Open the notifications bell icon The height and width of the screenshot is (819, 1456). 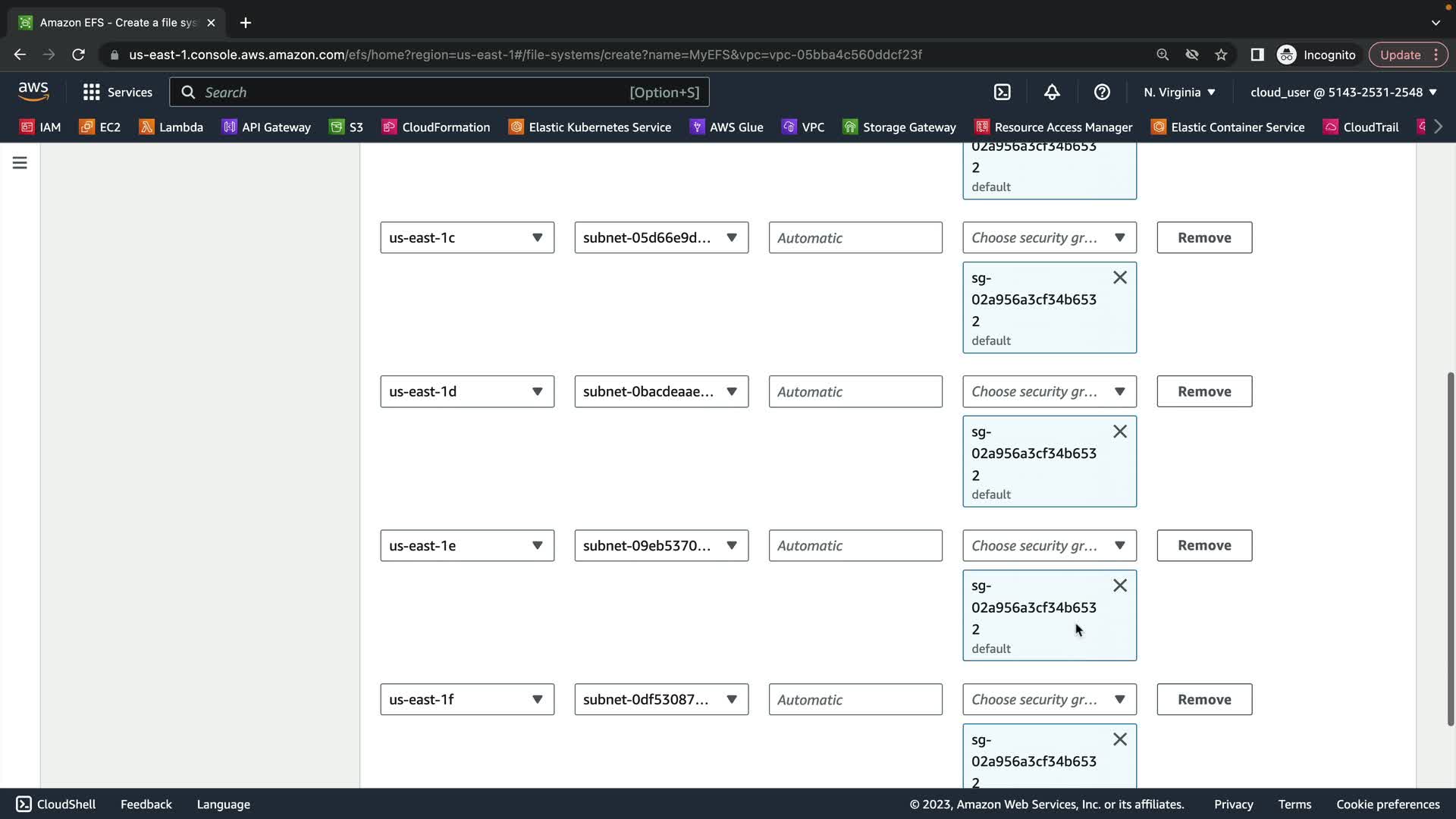[1052, 92]
